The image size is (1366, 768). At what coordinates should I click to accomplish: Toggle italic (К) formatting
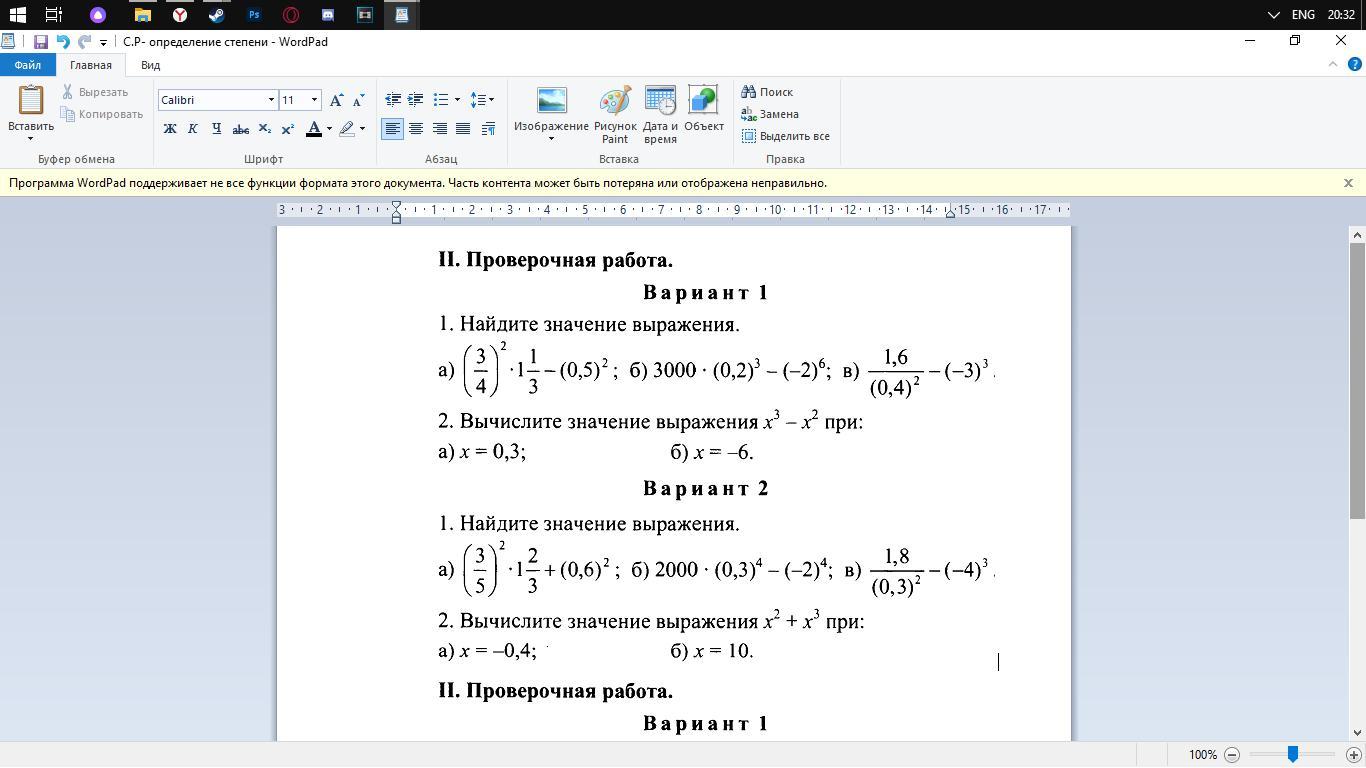pyautogui.click(x=193, y=129)
